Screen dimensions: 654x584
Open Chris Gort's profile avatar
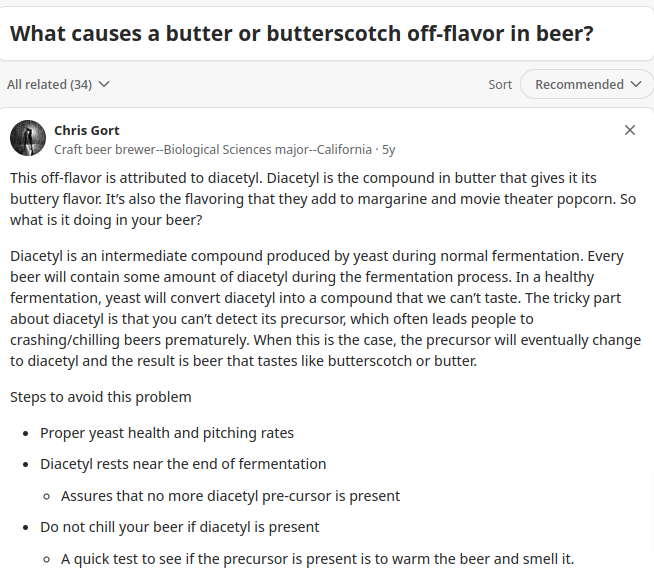click(x=28, y=138)
